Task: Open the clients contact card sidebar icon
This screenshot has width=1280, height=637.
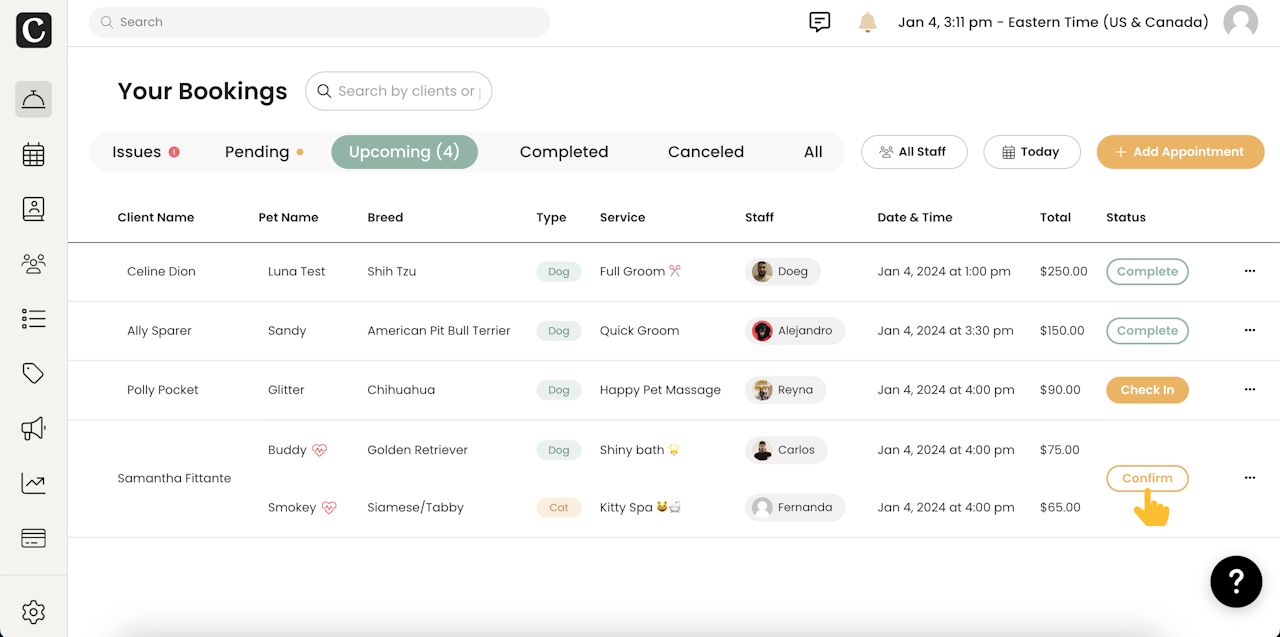Action: (x=33, y=209)
